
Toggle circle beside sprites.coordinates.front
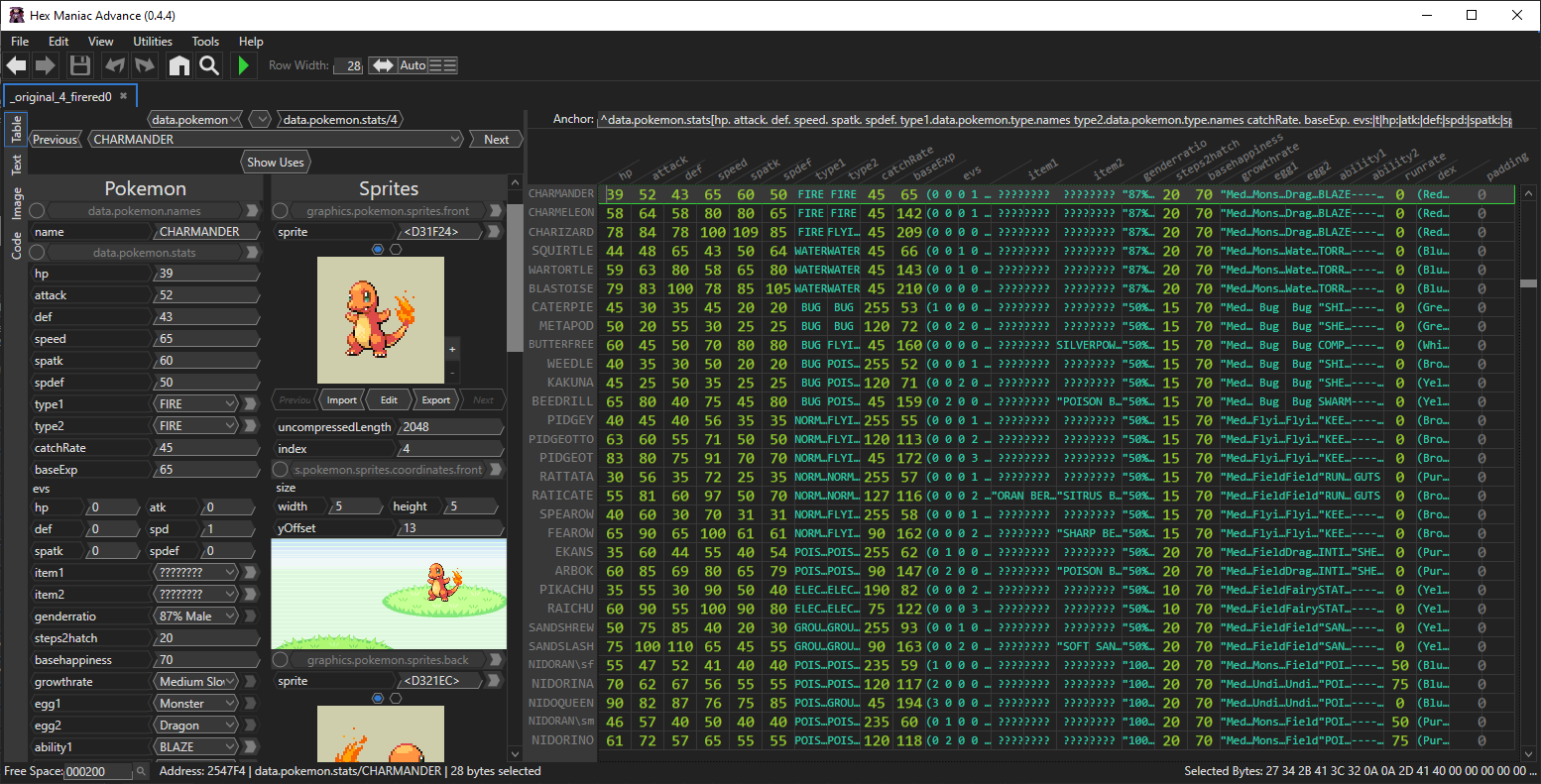(x=281, y=470)
